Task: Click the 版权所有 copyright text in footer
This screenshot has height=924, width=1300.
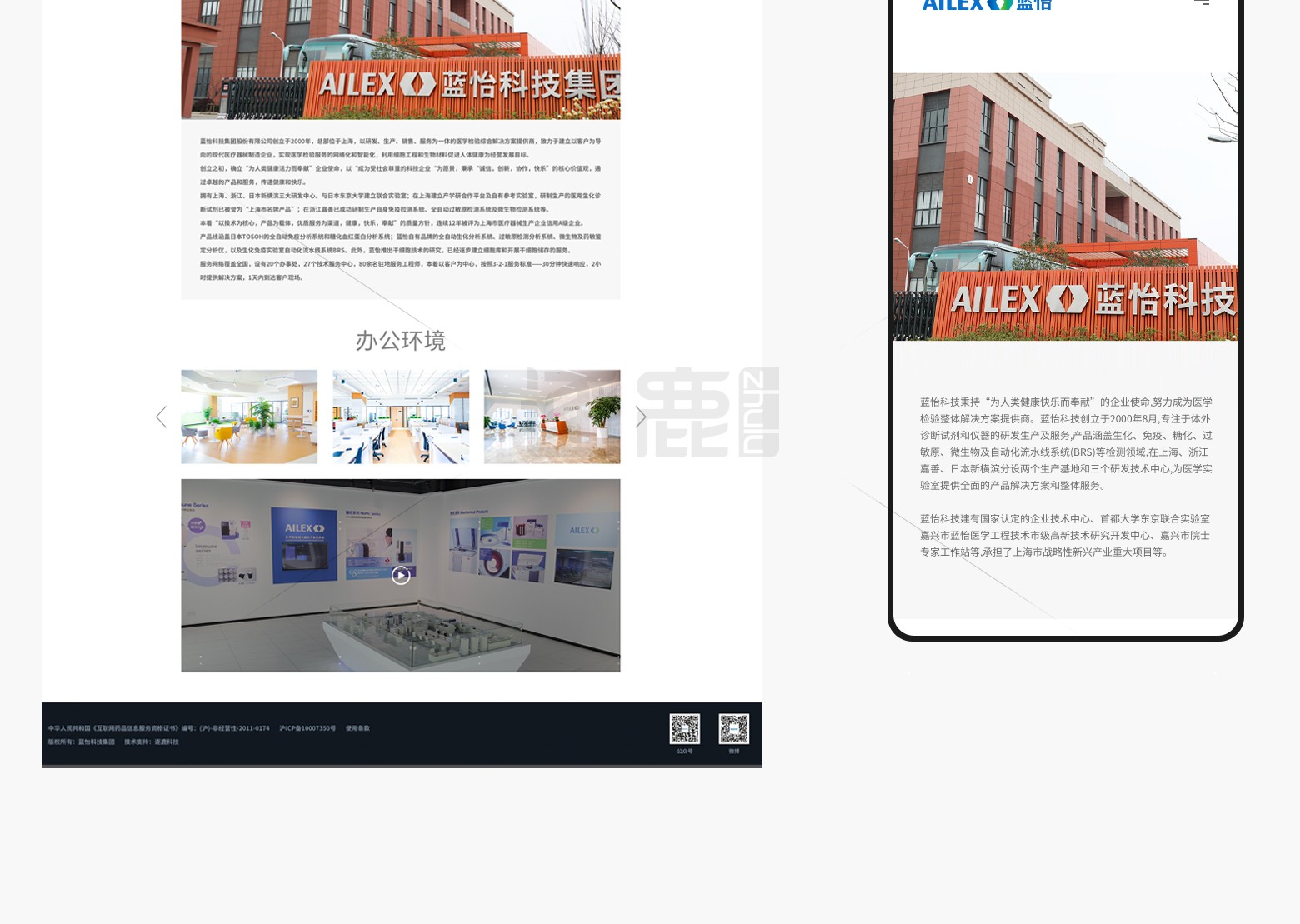Action: 82,742
